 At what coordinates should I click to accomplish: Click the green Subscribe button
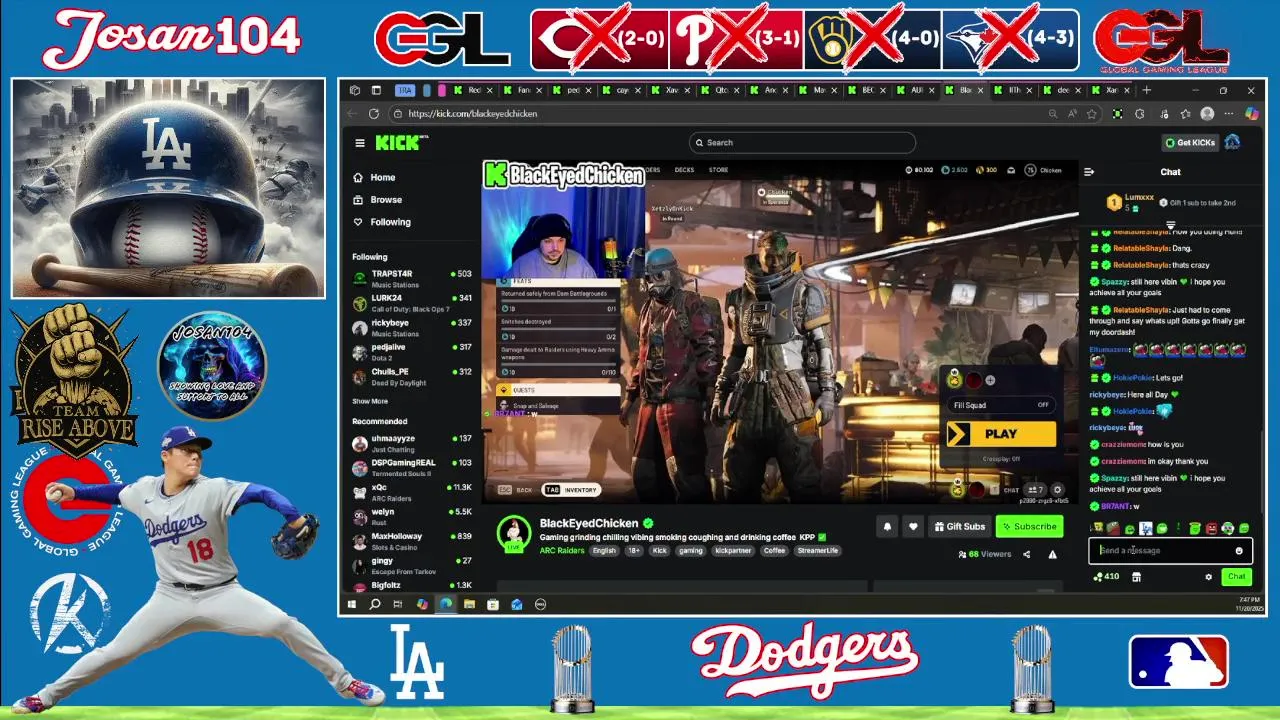tap(1028, 526)
